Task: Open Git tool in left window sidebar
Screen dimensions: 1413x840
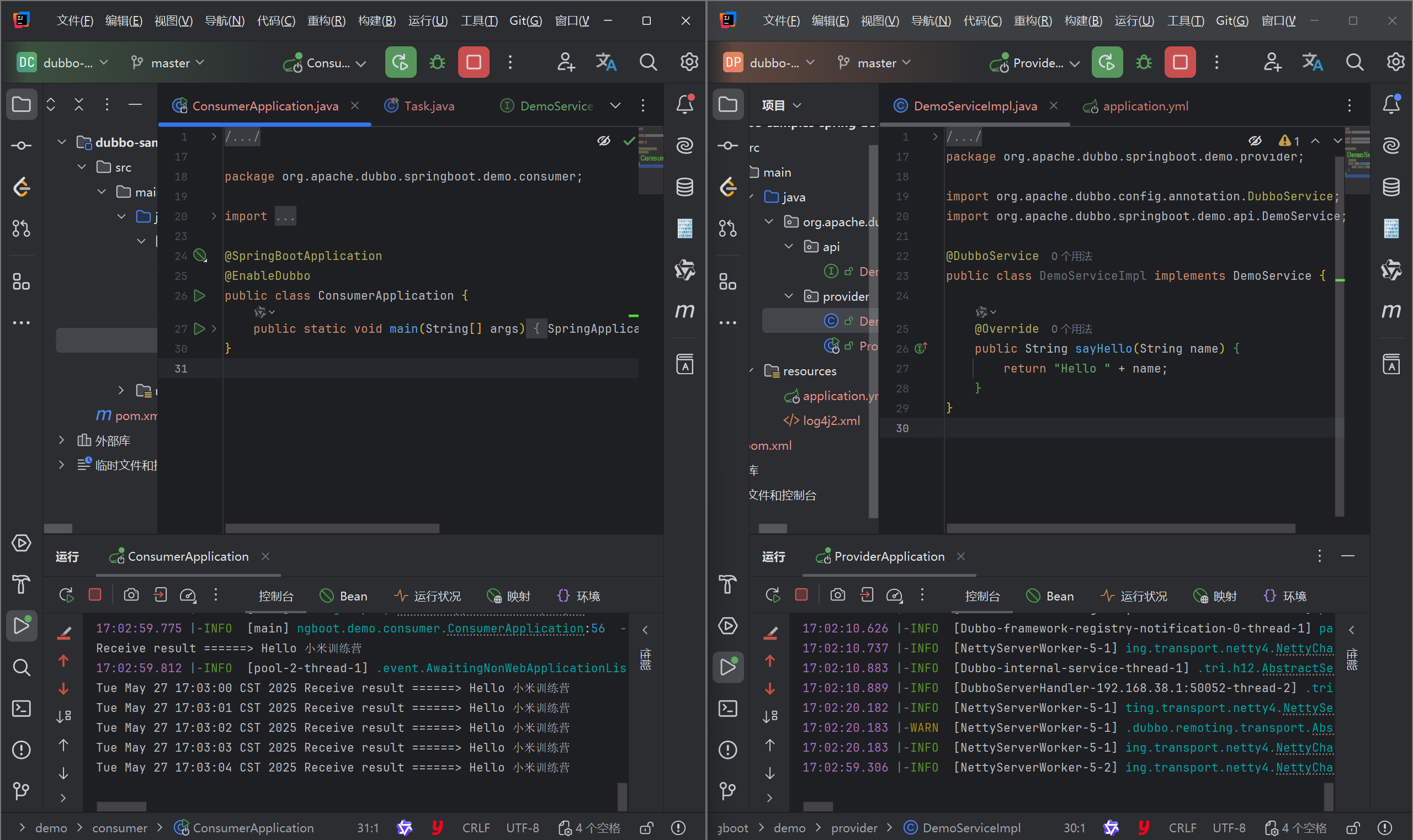Action: pos(22,791)
